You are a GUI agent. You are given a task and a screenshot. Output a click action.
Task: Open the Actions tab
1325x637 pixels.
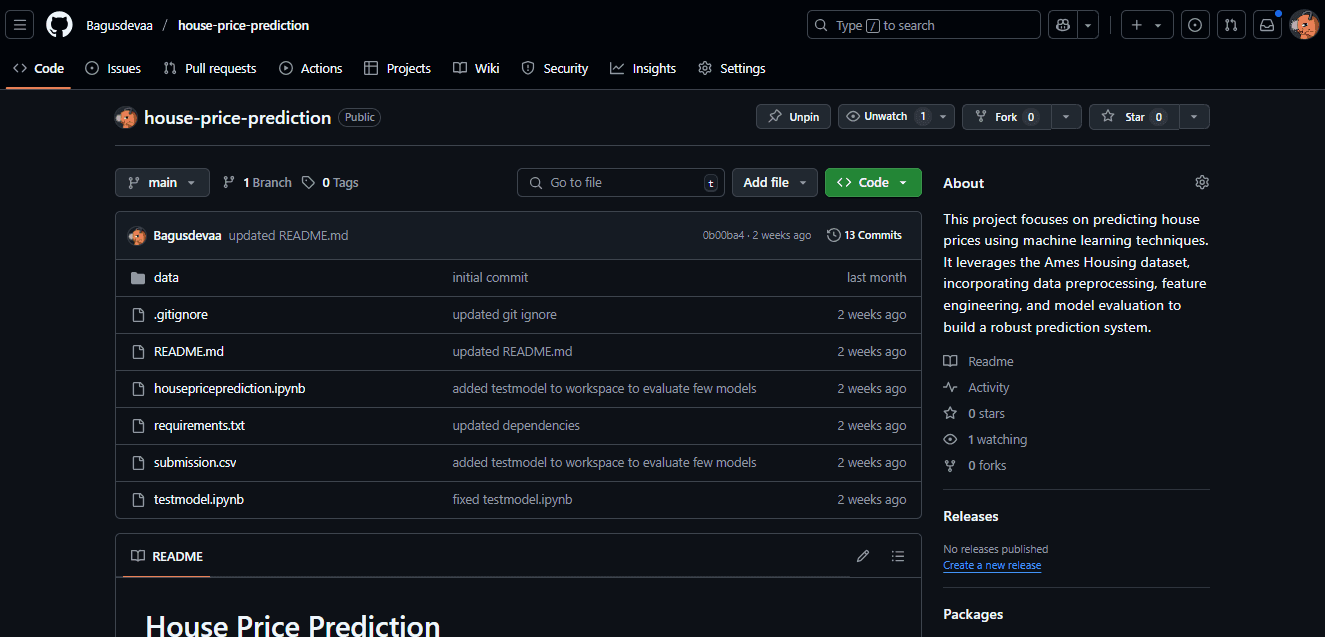310,68
